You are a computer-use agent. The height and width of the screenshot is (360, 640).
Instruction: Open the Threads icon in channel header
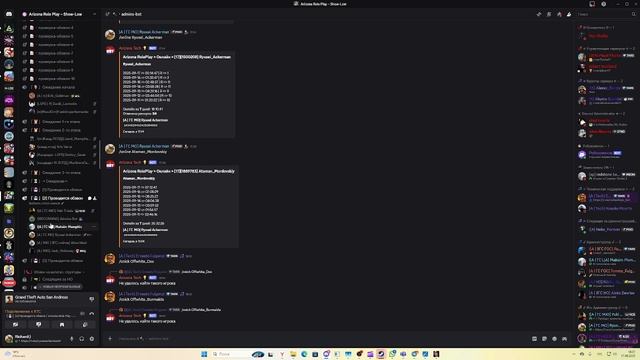pos(539,14)
